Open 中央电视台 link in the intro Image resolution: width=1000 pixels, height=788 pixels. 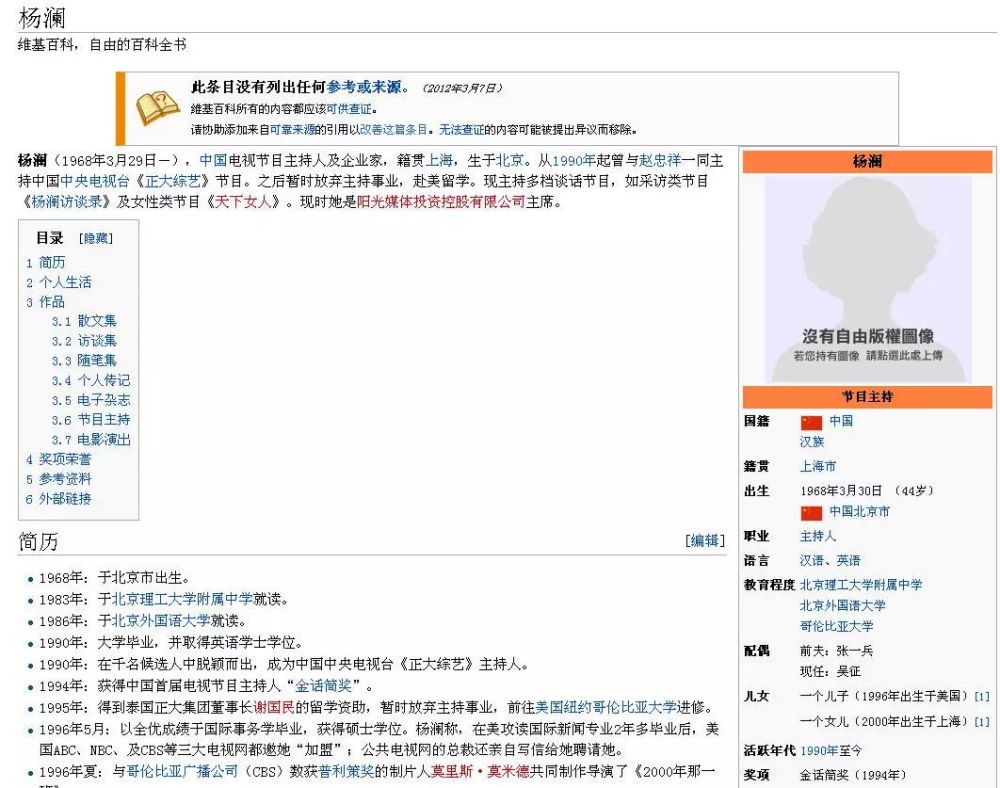pyautogui.click(x=94, y=181)
